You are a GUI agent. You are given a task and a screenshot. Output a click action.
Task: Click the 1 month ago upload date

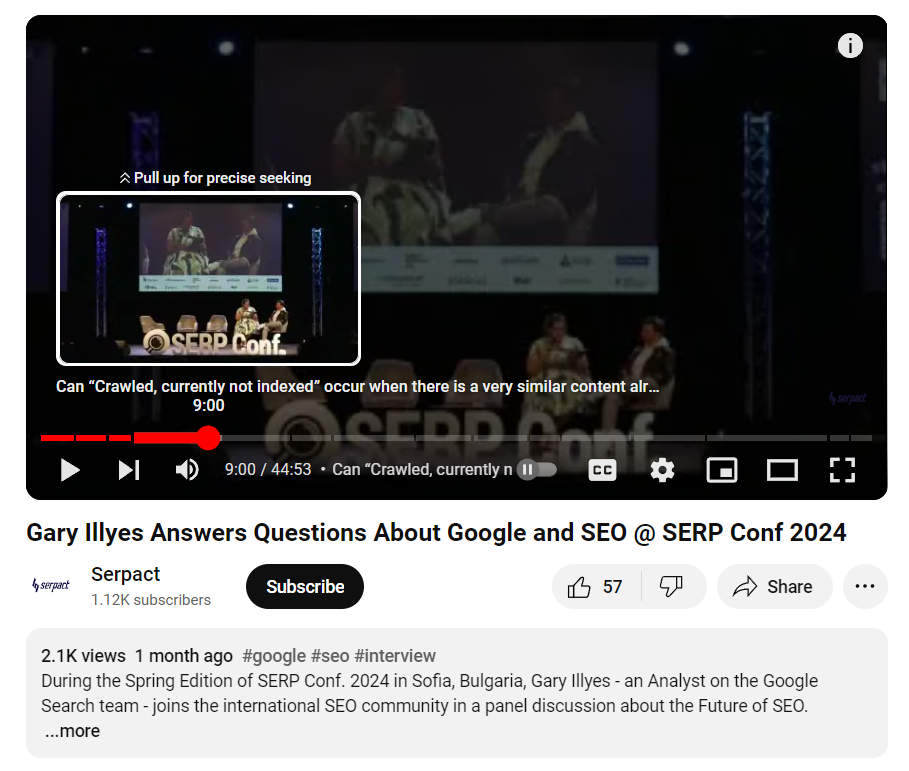pos(184,656)
